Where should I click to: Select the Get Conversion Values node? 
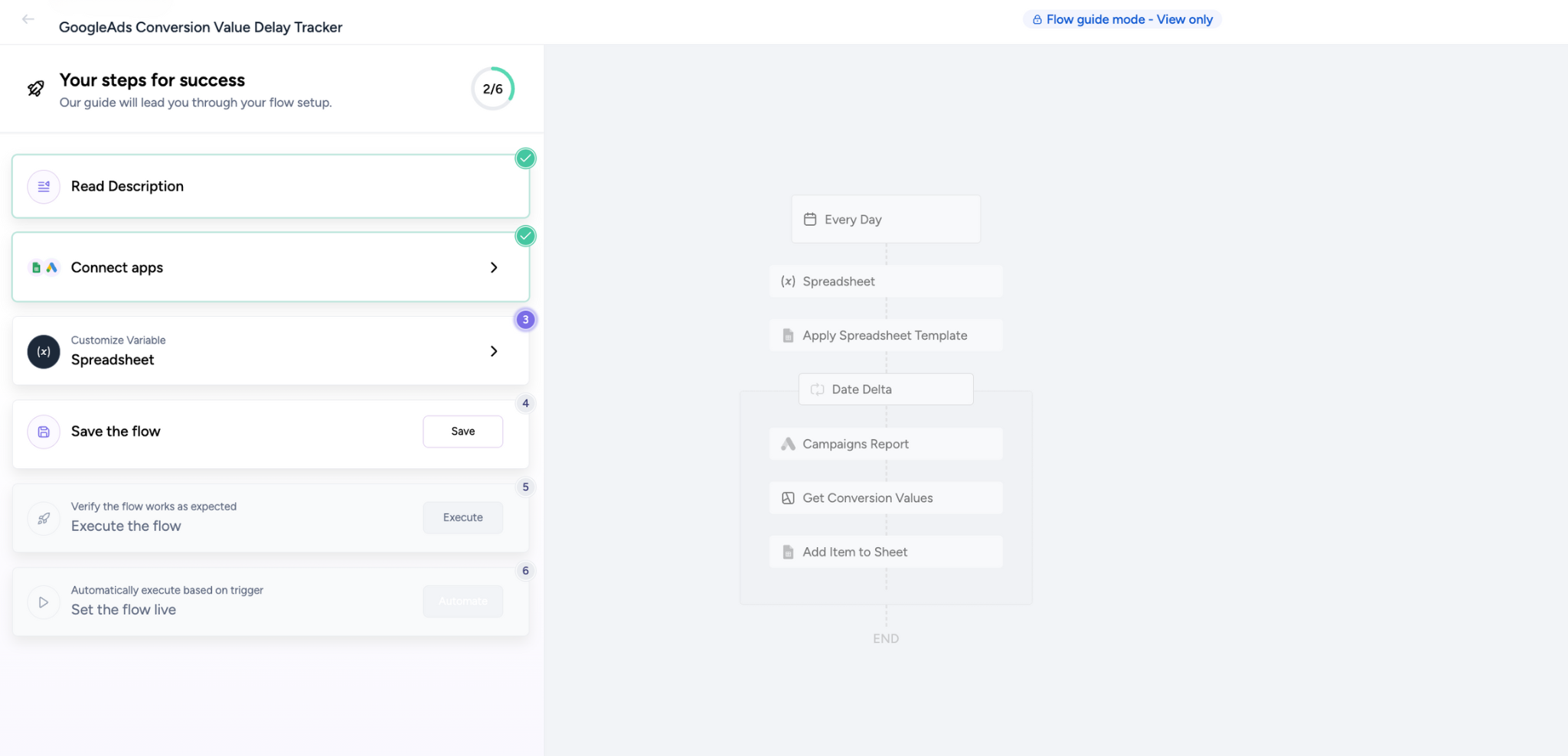click(x=886, y=498)
